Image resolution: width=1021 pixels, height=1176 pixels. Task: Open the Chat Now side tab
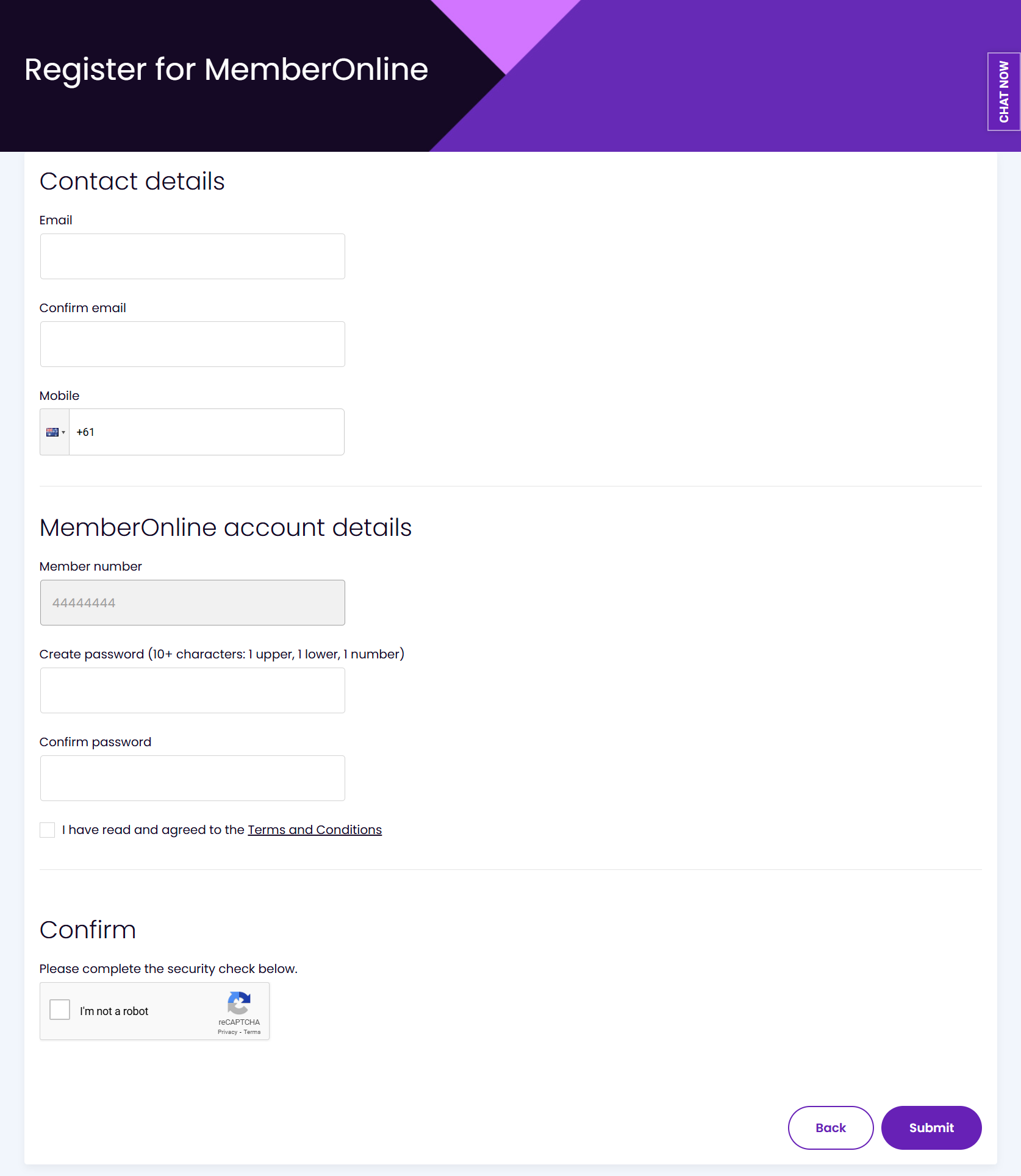tap(1003, 91)
